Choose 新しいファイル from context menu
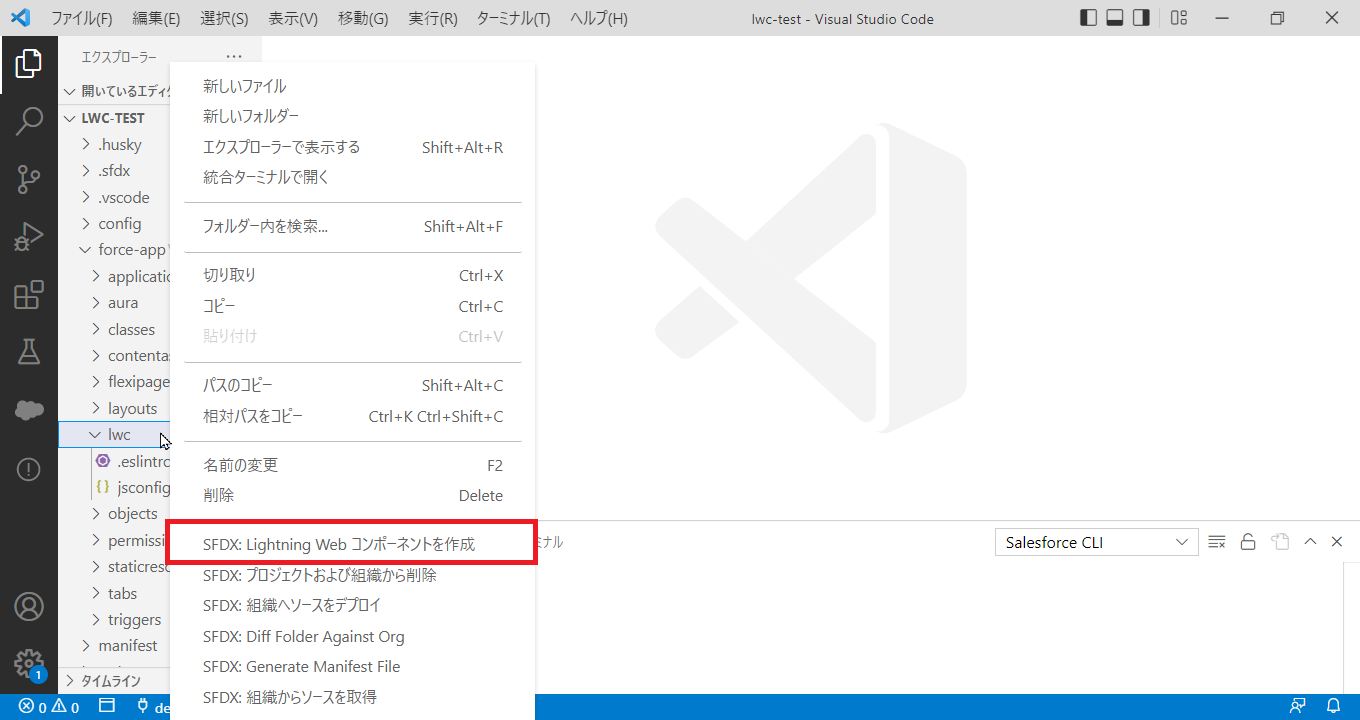1360x720 pixels. pyautogui.click(x=245, y=87)
